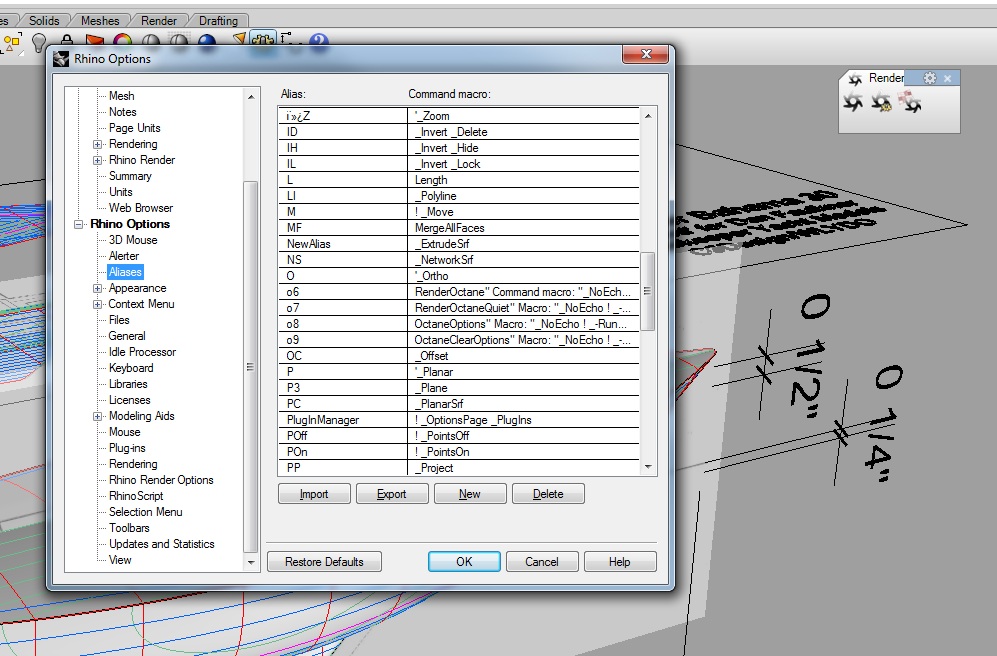Screen dimensions: 997x656
Task: Click the Import aliases button
Action: pyautogui.click(x=314, y=494)
